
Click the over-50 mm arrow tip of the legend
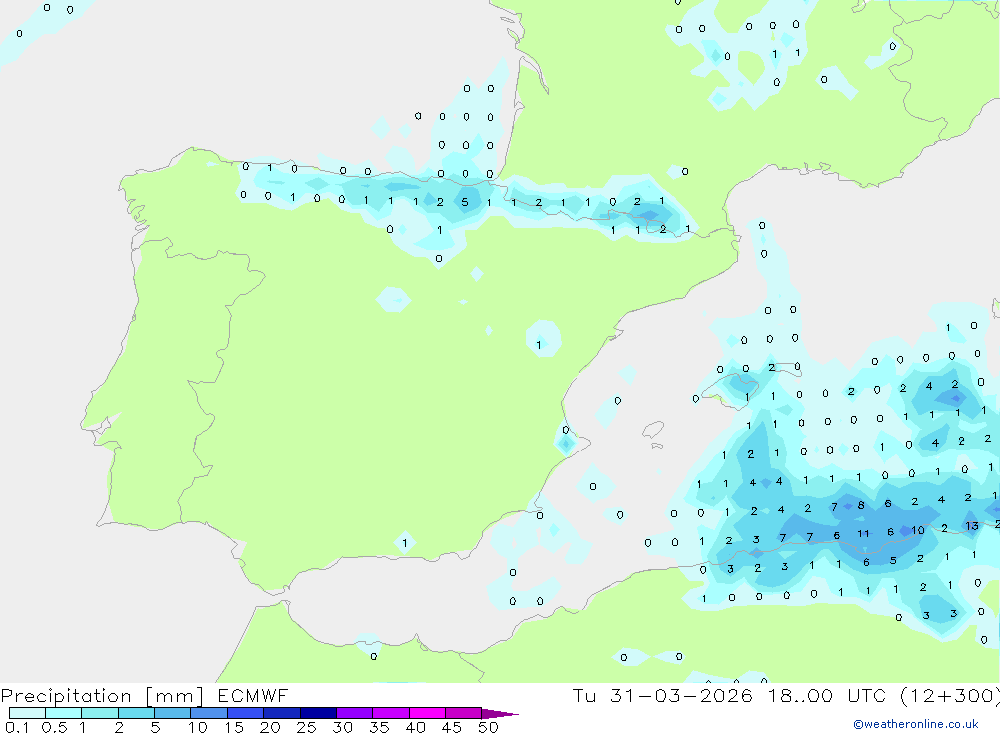499,714
